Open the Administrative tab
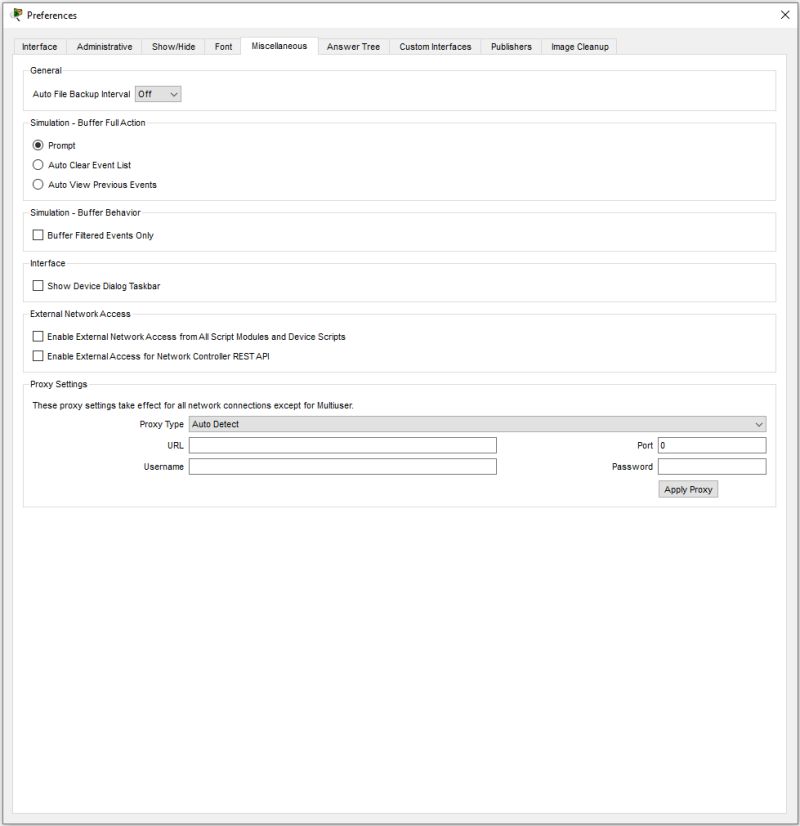 [104, 46]
